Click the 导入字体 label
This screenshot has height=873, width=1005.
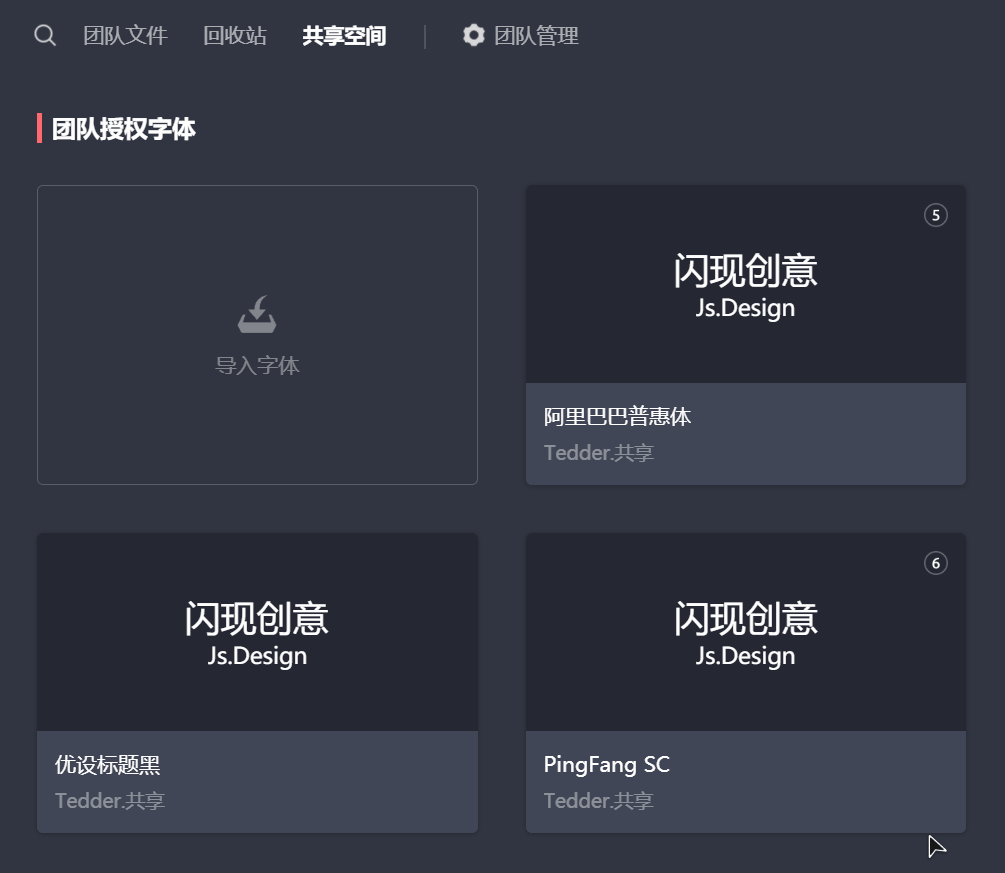pyautogui.click(x=257, y=365)
